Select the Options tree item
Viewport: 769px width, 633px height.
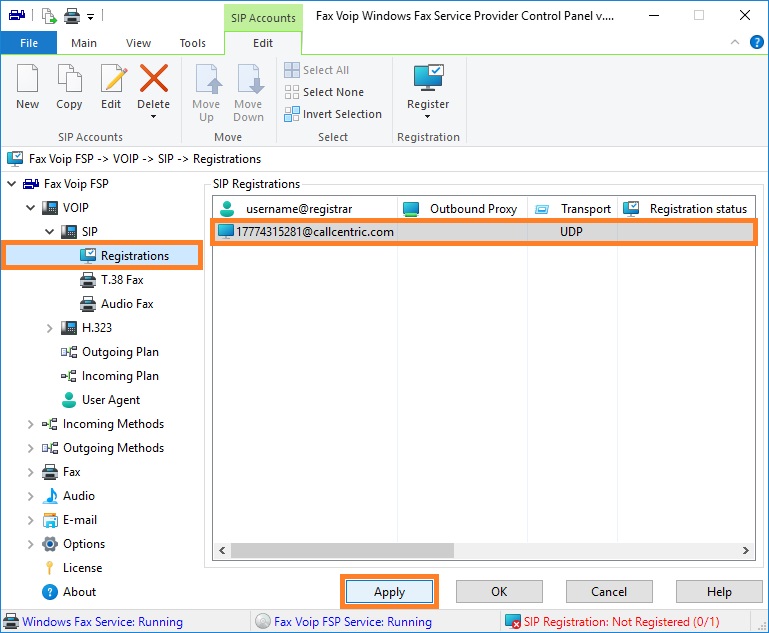73,544
